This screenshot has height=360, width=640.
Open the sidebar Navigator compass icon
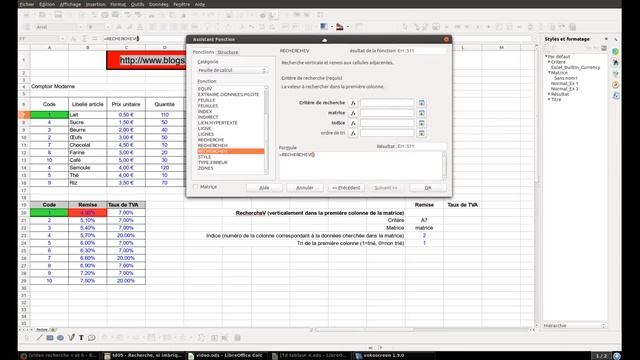click(x=616, y=84)
